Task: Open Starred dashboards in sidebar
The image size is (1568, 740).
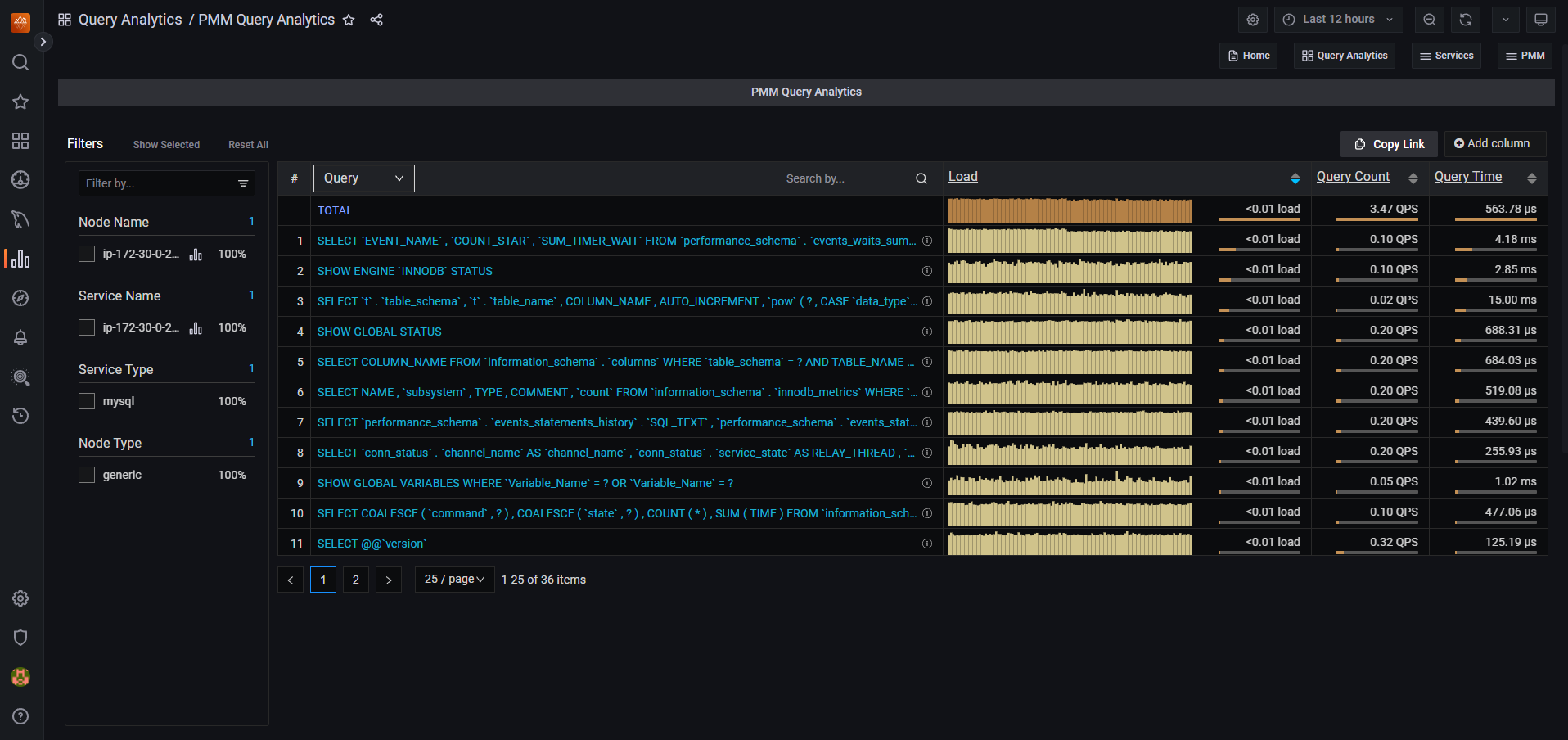Action: 20,102
